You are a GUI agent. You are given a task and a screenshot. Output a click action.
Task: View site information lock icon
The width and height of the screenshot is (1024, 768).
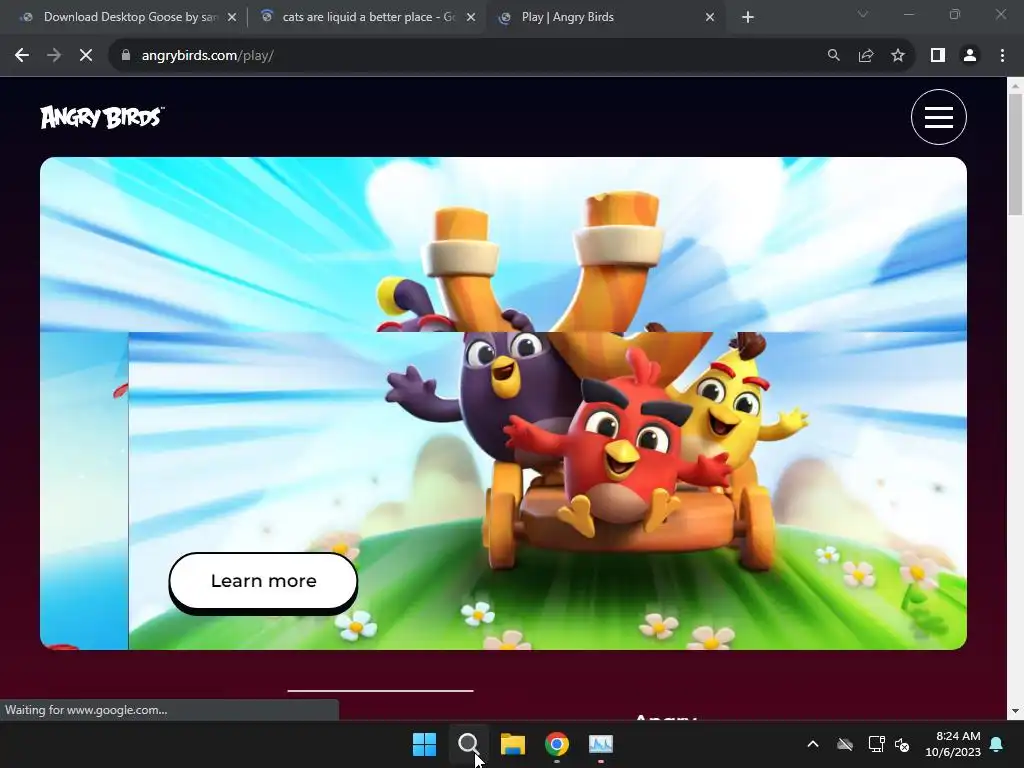[125, 56]
